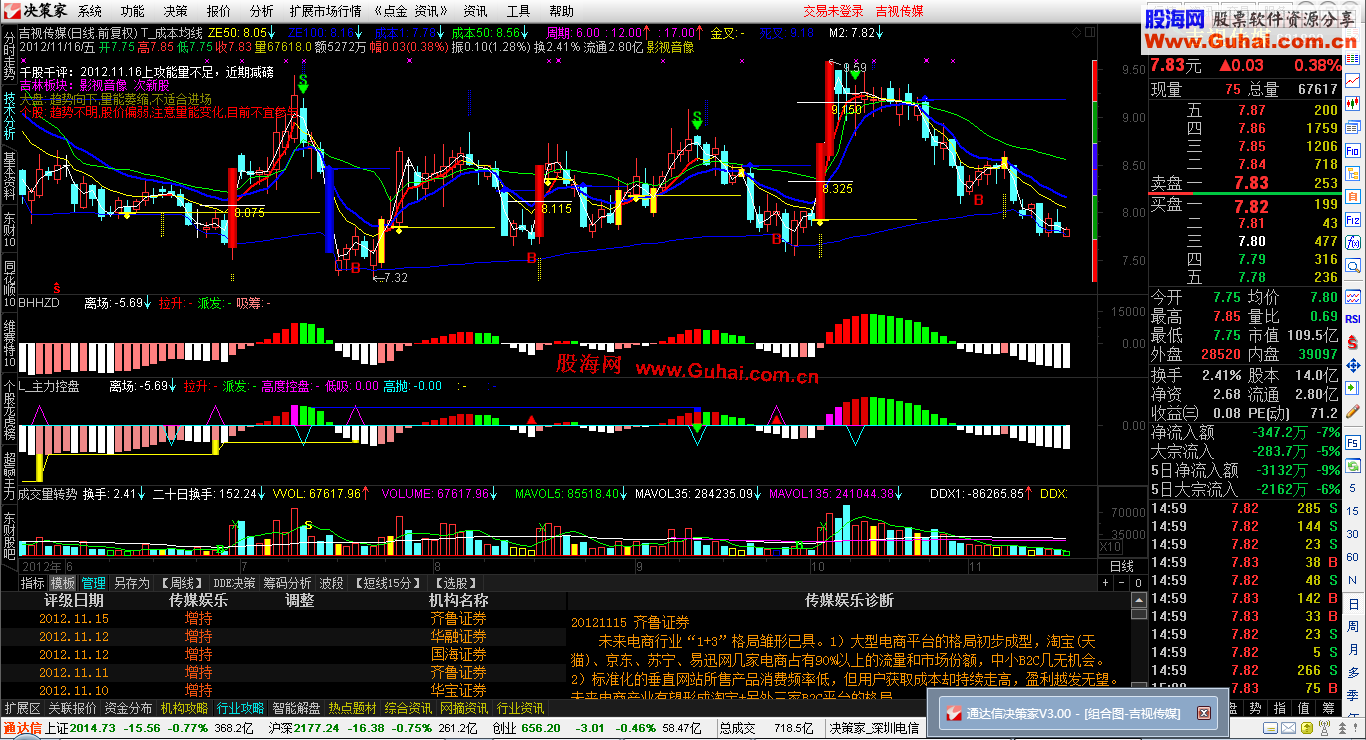Screen dimensions: 1366x740
Task: Select the DDE决策 template
Action: pyautogui.click(x=235, y=582)
